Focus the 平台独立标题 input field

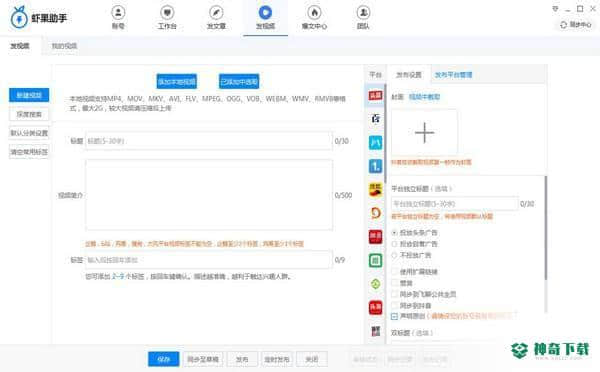[x=455, y=204]
